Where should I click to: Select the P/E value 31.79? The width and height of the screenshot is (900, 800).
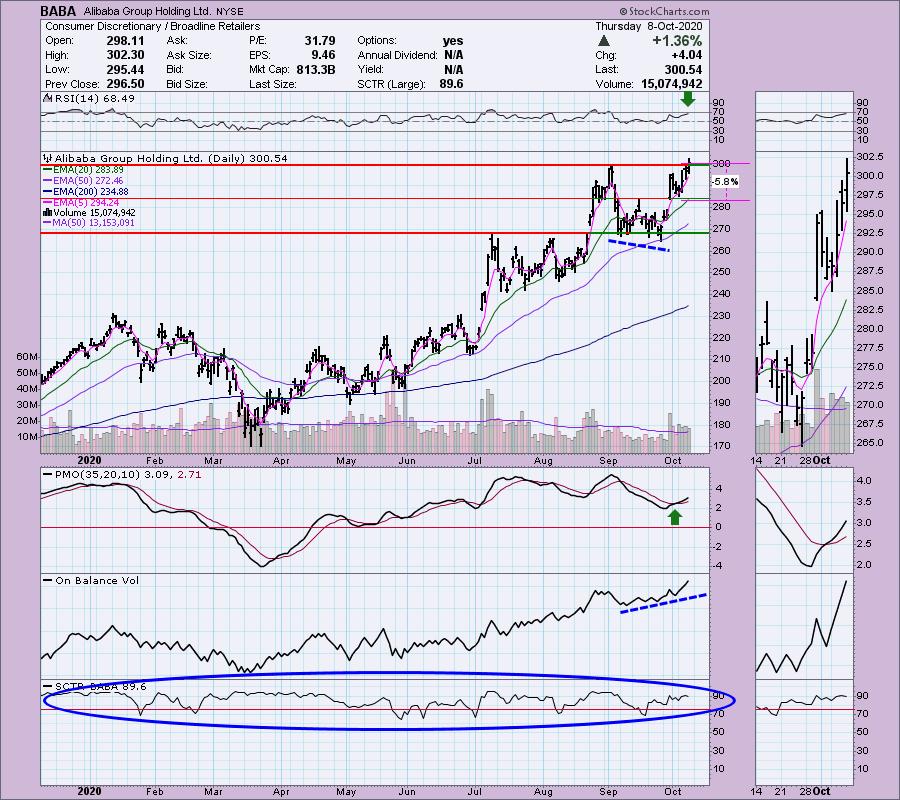click(x=320, y=41)
